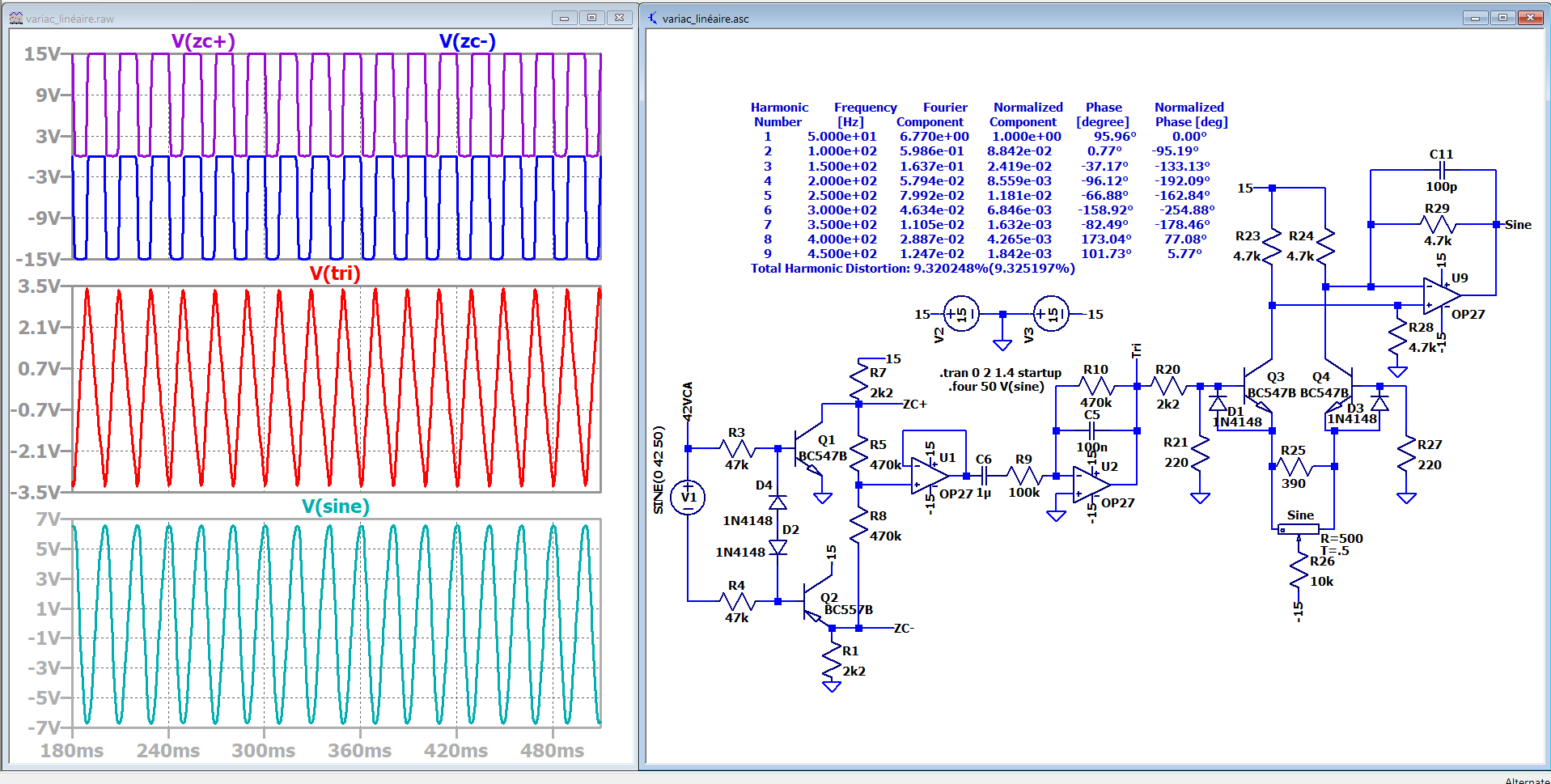Select transistor Q3 BC547B symbol
The height and width of the screenshot is (784, 1551).
click(x=1258, y=387)
